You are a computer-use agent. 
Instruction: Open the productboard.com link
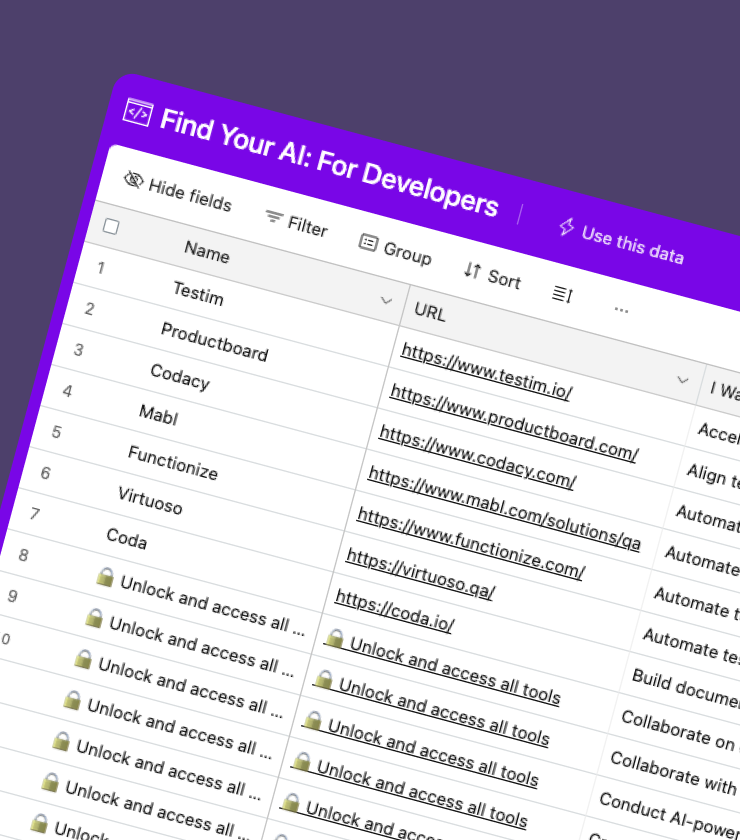(514, 423)
